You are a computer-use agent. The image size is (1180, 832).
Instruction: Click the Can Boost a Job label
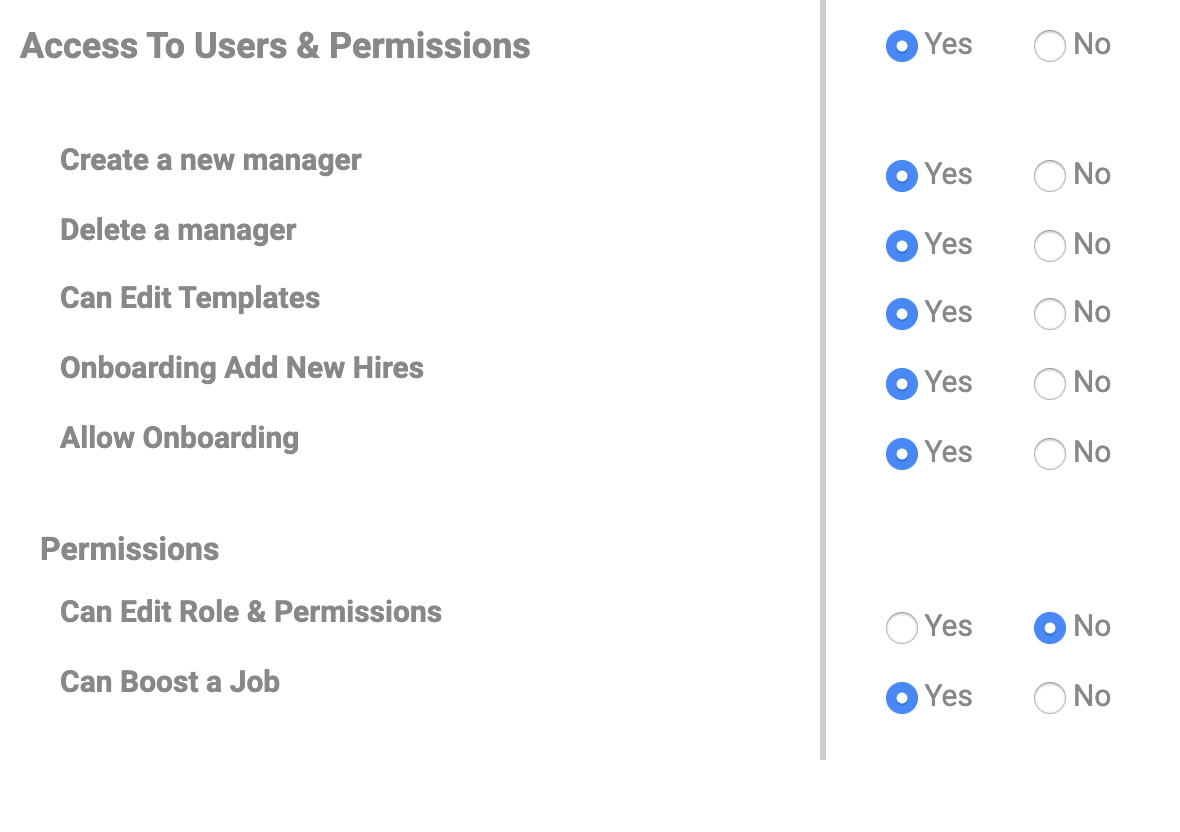(170, 682)
